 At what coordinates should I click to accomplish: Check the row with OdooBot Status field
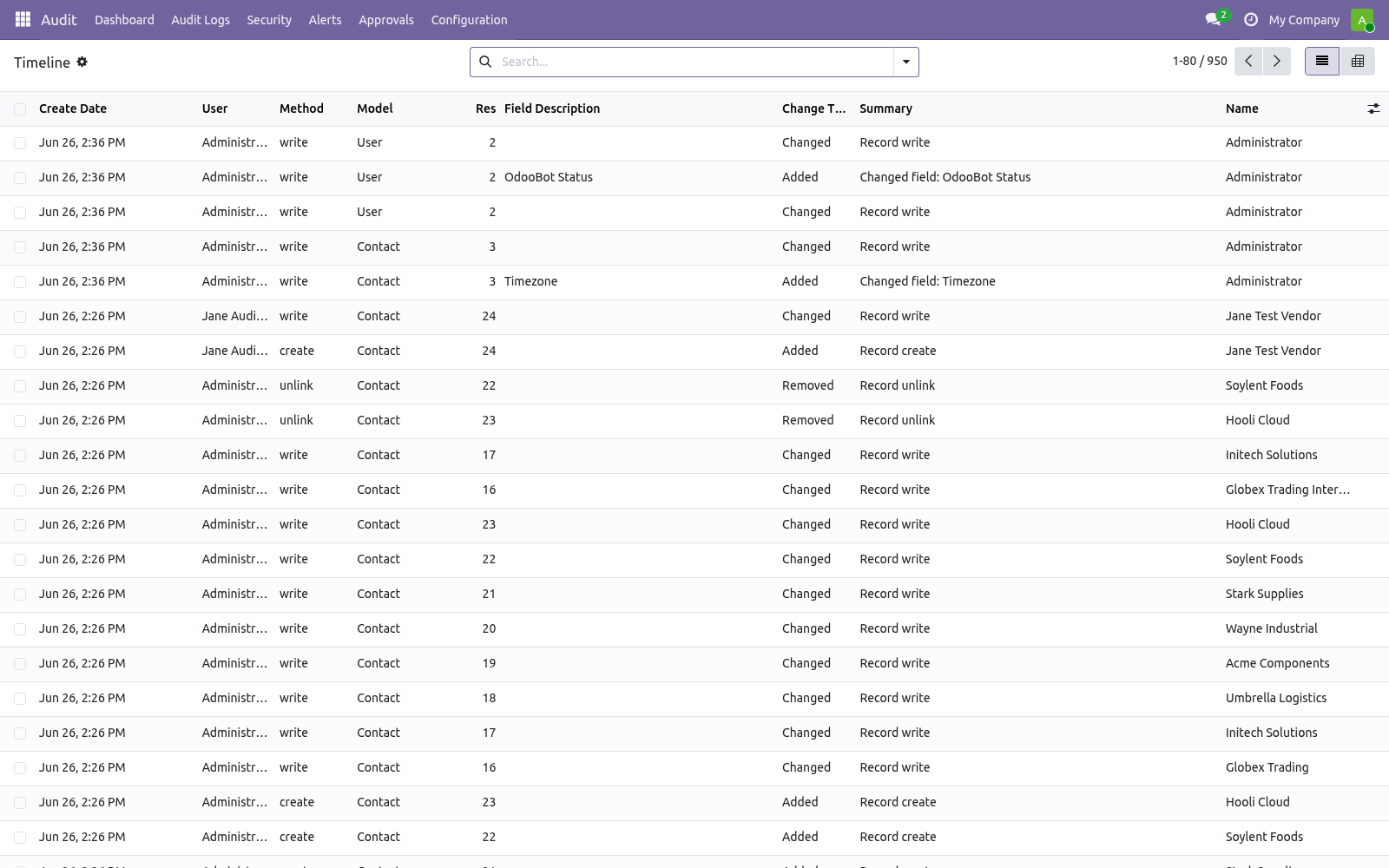pos(20,177)
